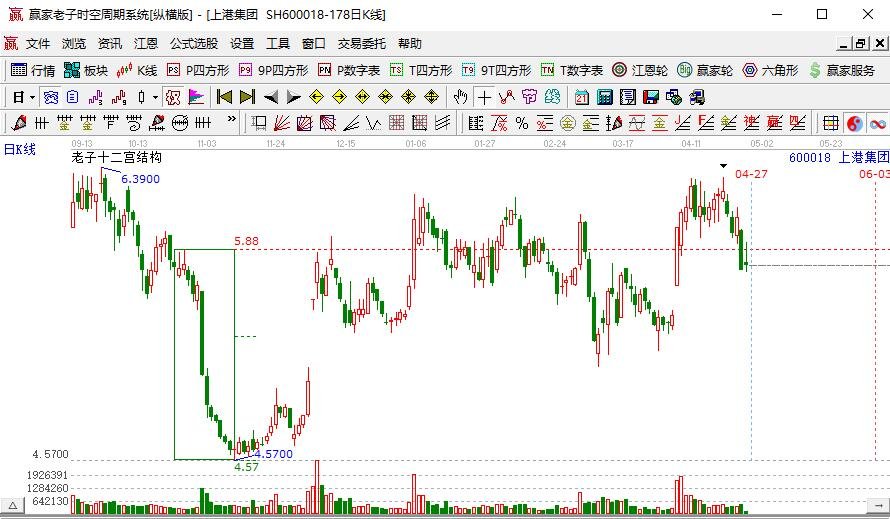The image size is (890, 519).
Task: Jump to last bar icon
Action: [x=247, y=98]
